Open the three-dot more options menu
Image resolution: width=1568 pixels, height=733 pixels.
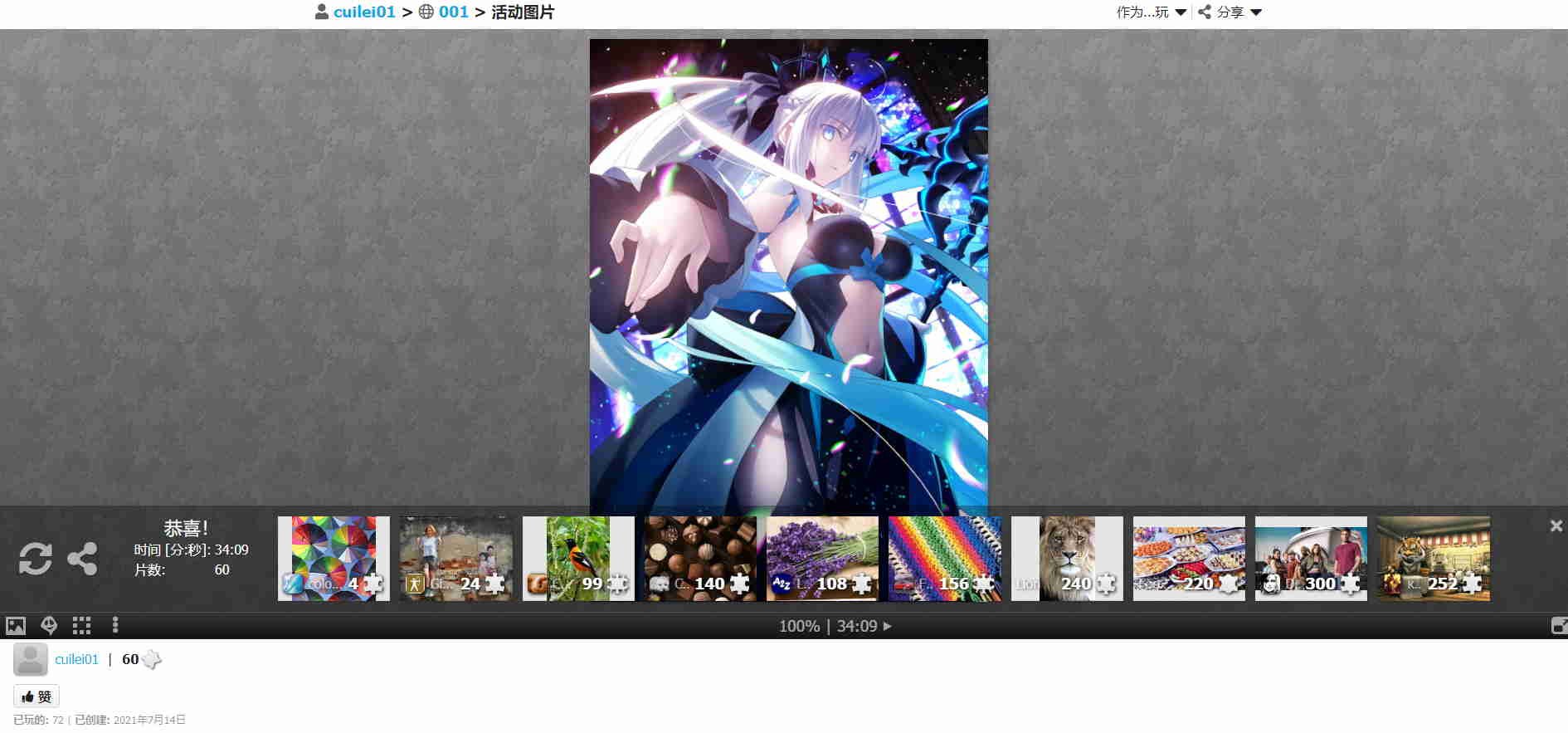(115, 626)
